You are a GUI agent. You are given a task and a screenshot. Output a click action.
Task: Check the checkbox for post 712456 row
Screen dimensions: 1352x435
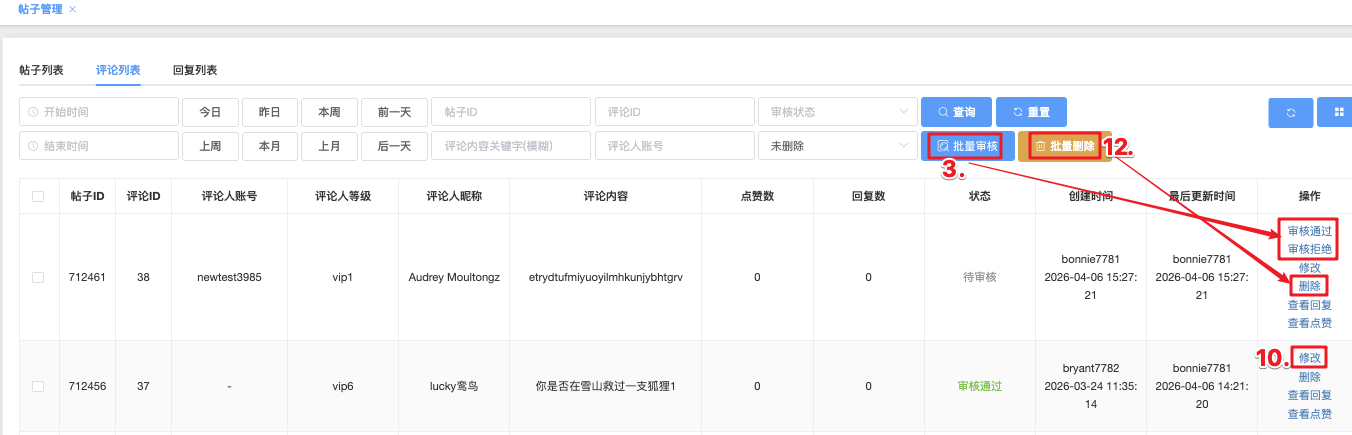[38, 386]
